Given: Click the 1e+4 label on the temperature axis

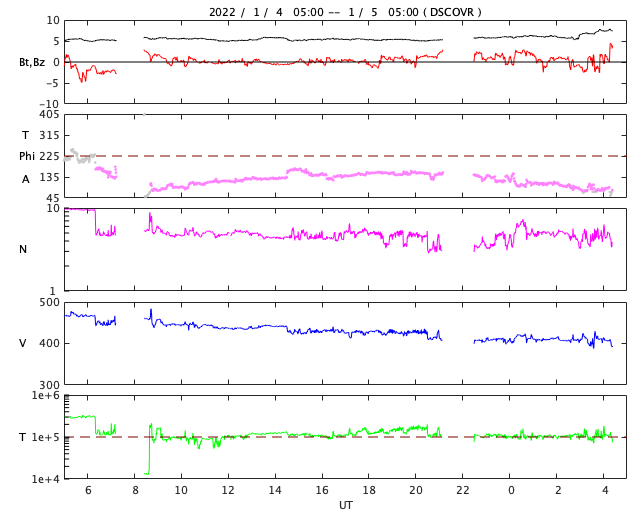Looking at the screenshot, I should pyautogui.click(x=46, y=479).
